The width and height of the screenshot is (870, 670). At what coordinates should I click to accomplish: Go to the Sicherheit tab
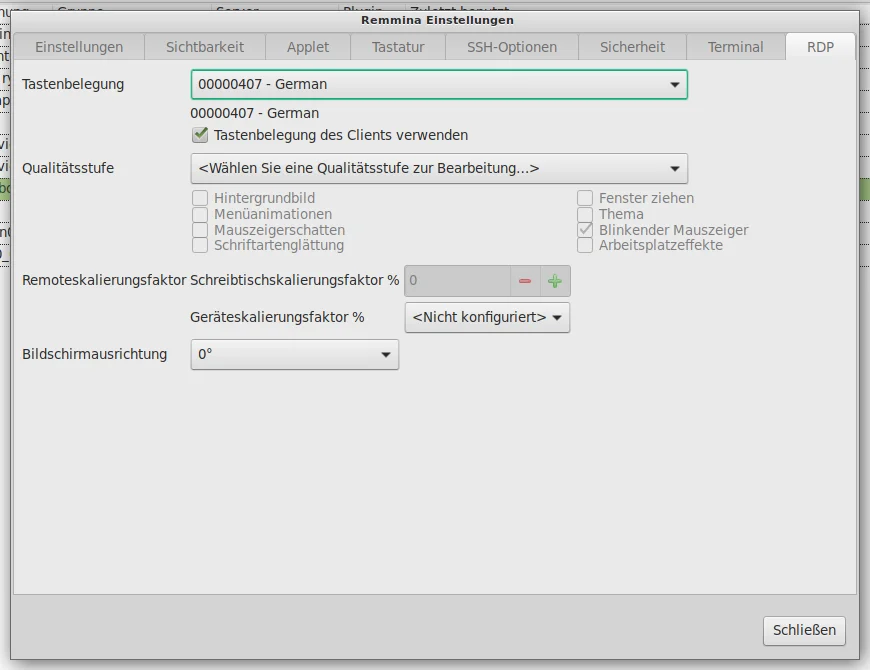click(632, 47)
